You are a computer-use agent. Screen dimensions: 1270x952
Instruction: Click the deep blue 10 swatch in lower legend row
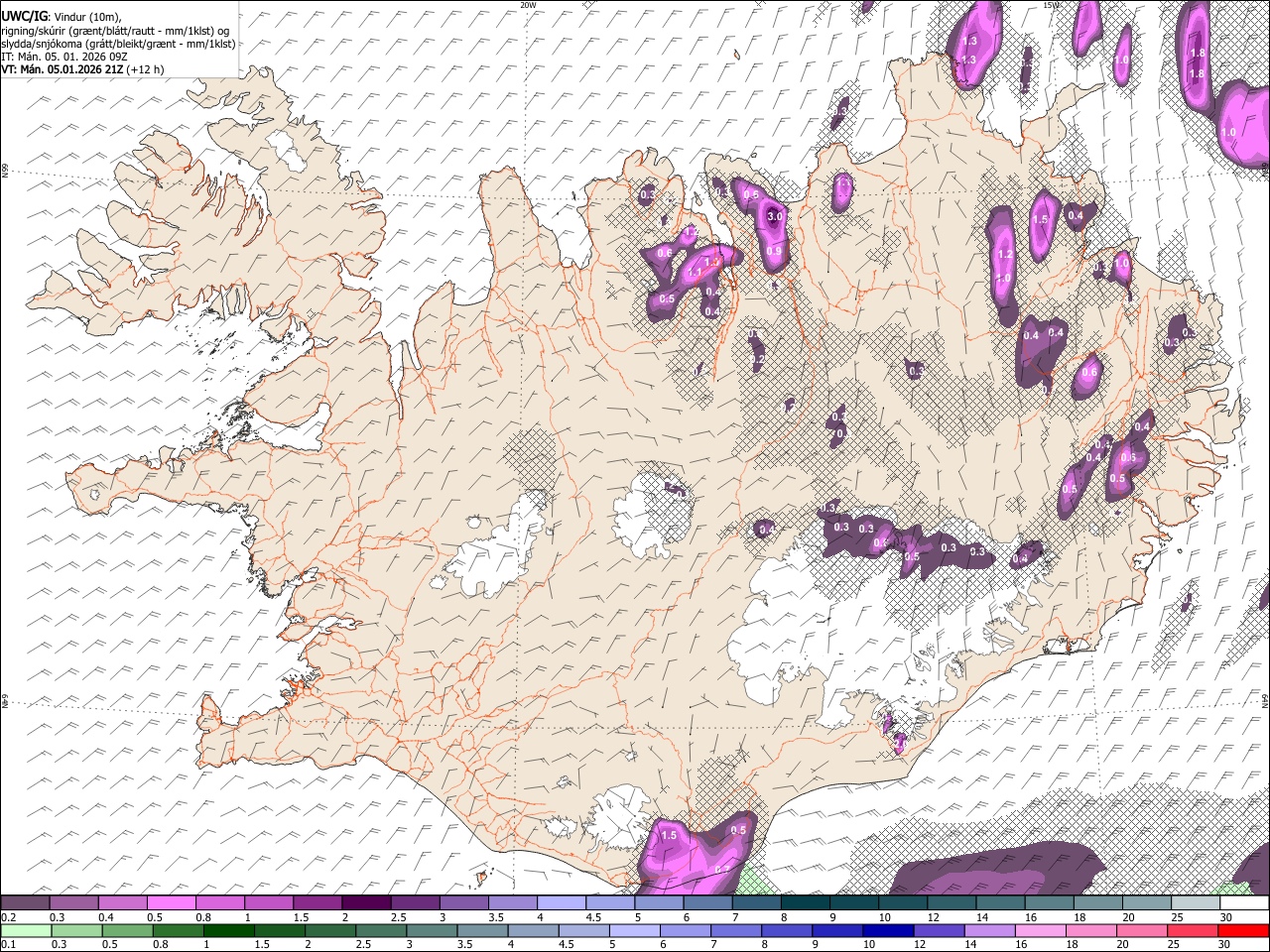[888, 930]
